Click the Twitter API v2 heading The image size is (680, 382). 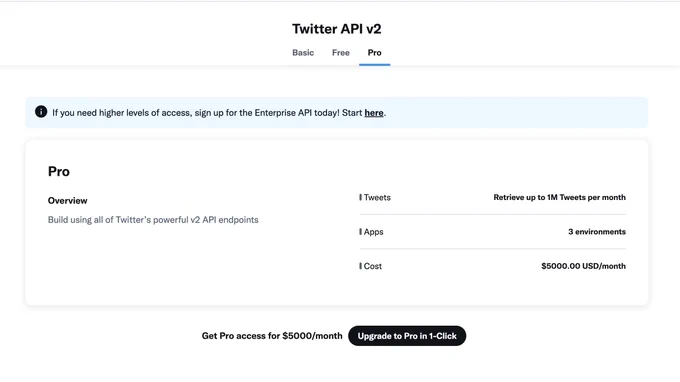coord(337,29)
